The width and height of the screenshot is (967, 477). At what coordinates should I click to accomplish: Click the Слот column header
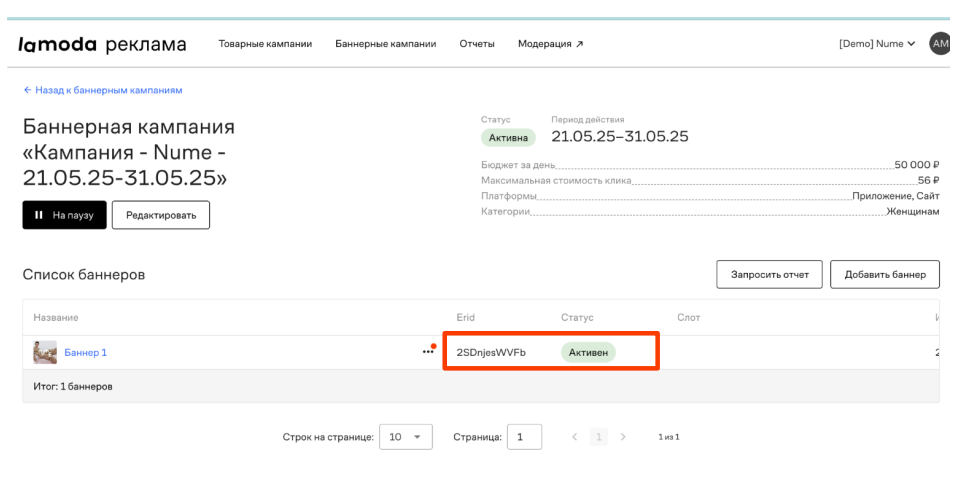point(688,317)
